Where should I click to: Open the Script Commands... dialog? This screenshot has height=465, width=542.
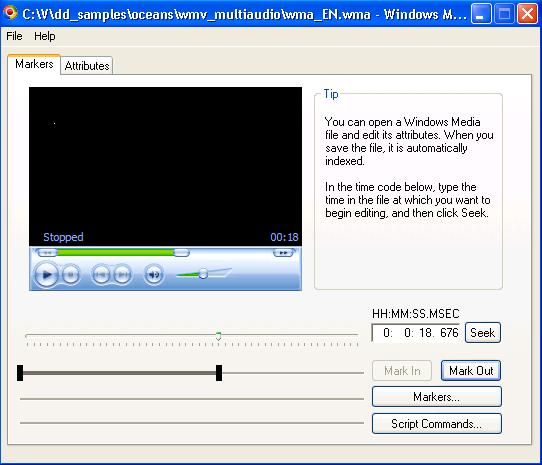[437, 424]
